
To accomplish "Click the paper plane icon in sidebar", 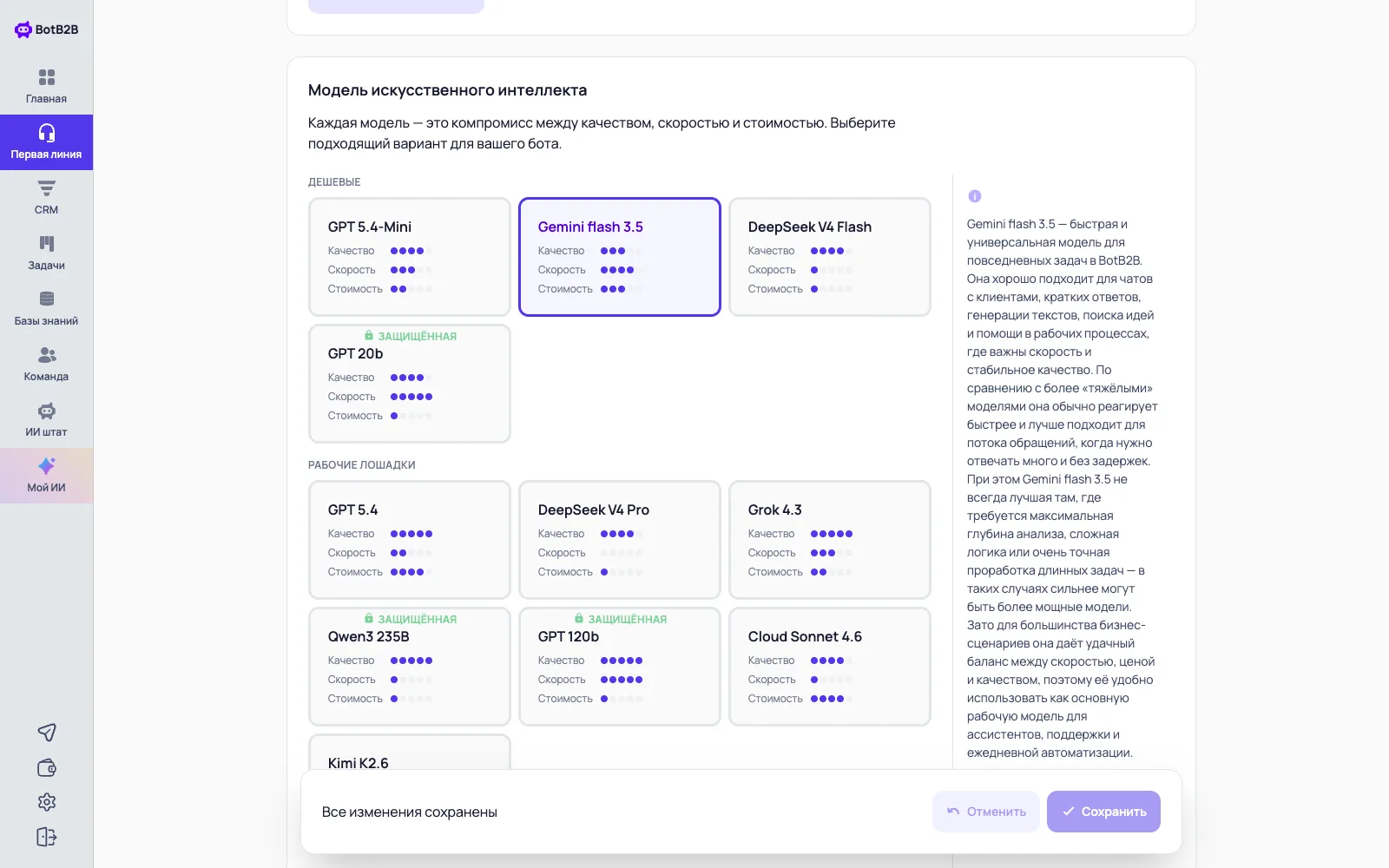I will pyautogui.click(x=47, y=733).
